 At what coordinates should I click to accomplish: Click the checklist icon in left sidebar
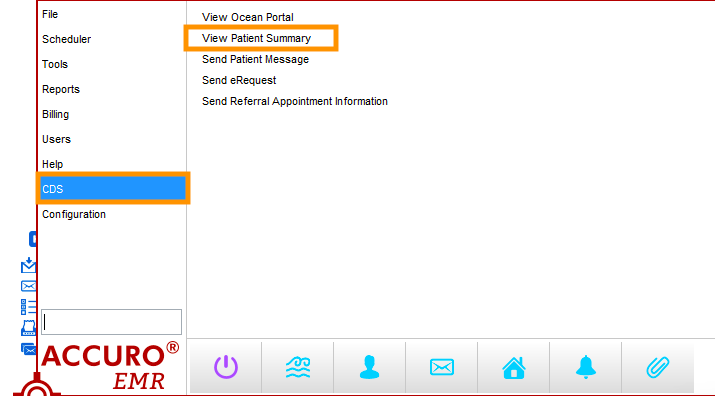click(28, 307)
